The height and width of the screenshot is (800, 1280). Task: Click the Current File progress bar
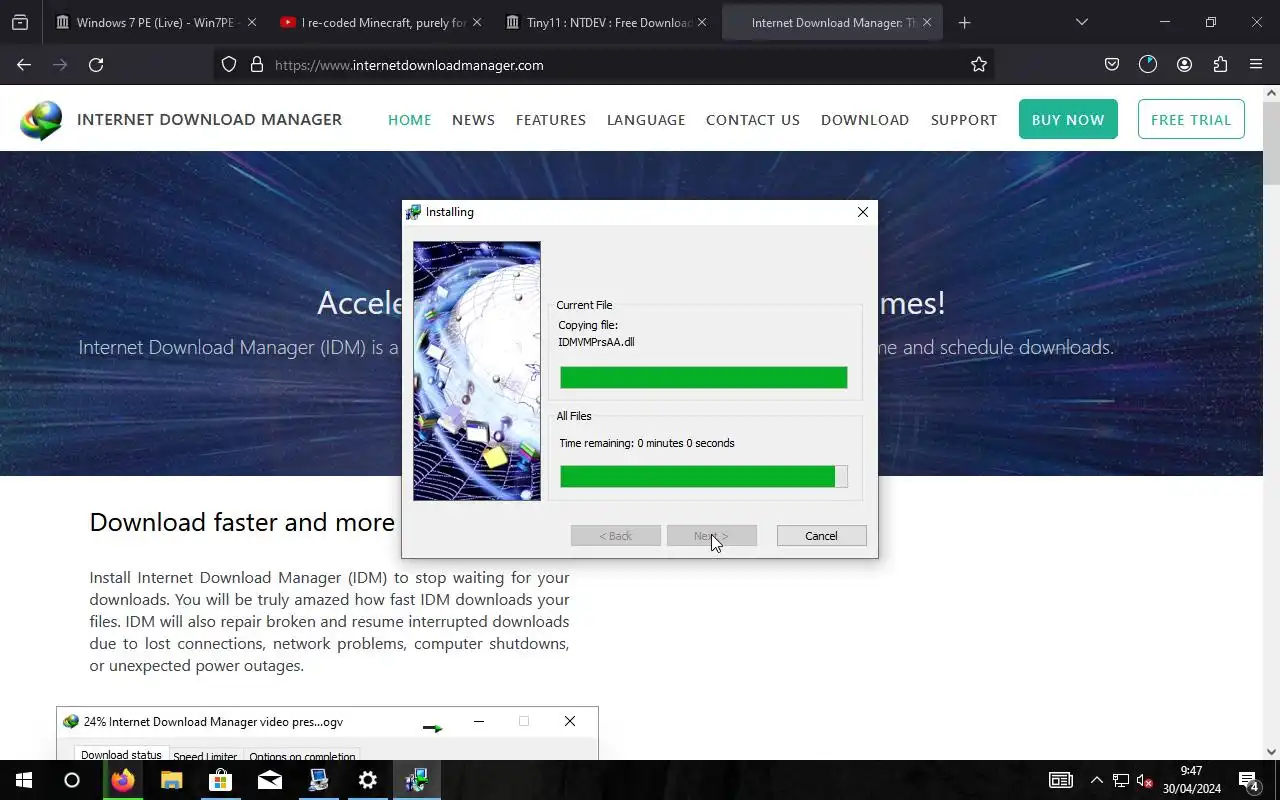pos(703,377)
